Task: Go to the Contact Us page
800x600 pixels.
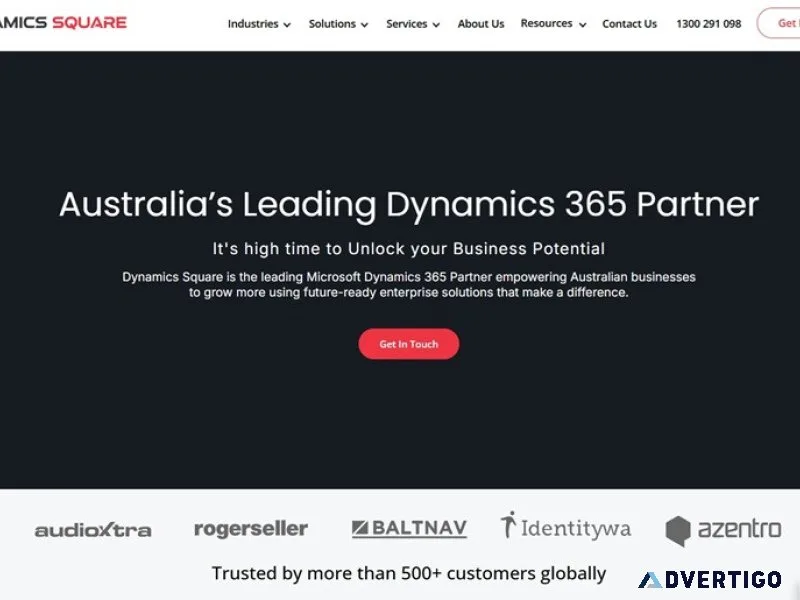Action: pyautogui.click(x=630, y=24)
